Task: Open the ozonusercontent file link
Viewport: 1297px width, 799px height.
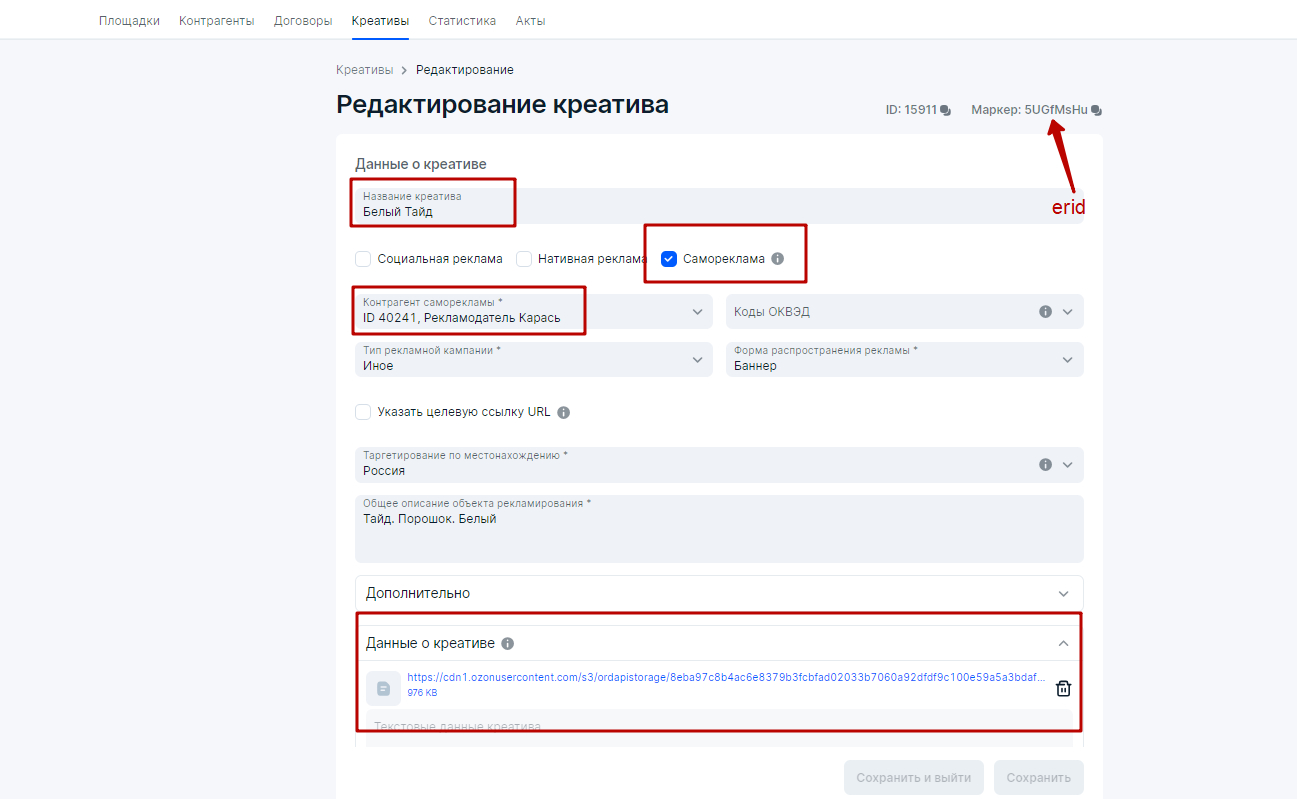Action: point(726,677)
